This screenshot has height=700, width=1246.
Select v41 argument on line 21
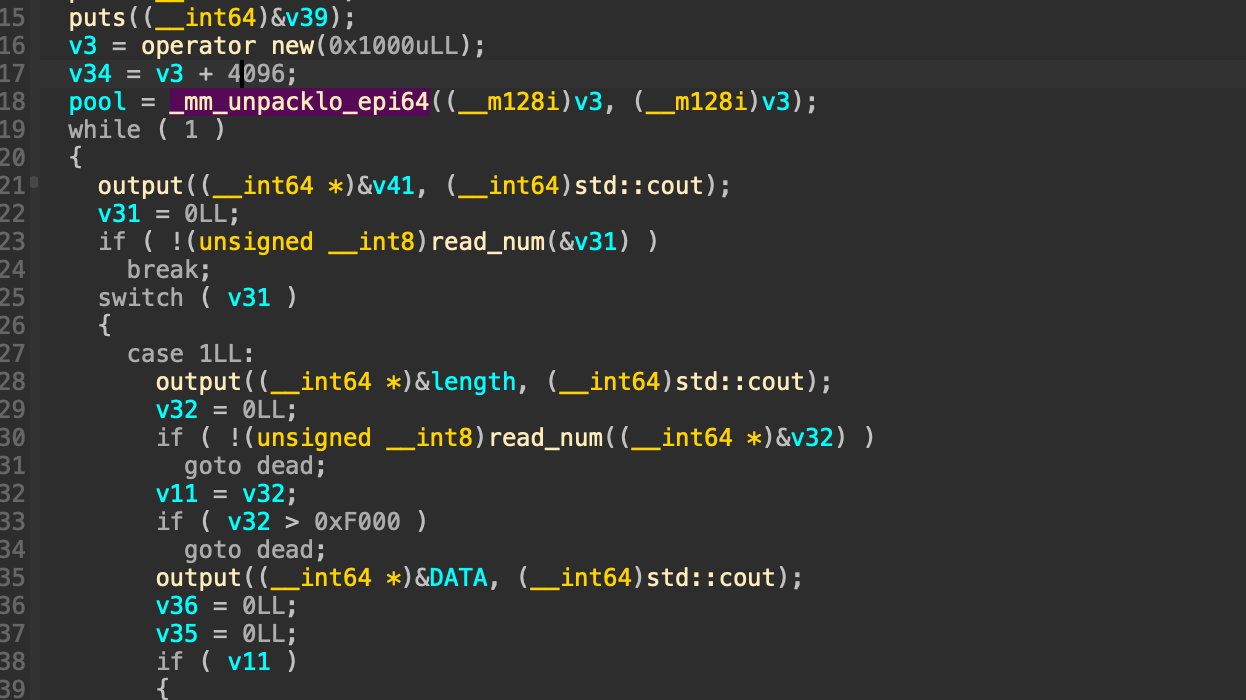[400, 186]
